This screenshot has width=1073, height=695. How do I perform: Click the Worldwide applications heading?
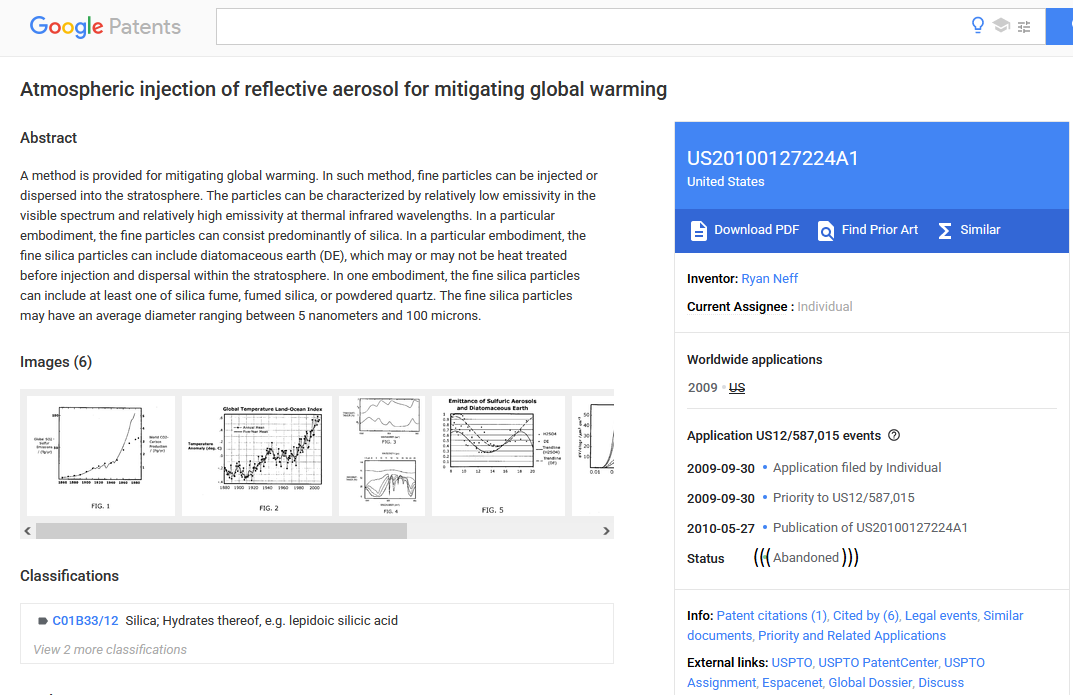[x=755, y=360]
